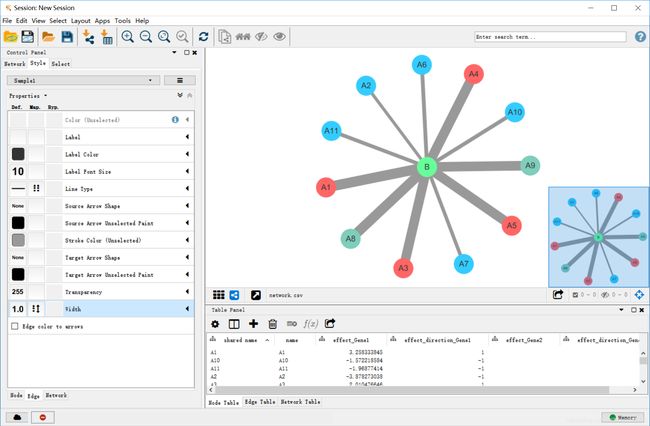Zoom in on the network view
The height and width of the screenshot is (426, 650).
point(127,36)
